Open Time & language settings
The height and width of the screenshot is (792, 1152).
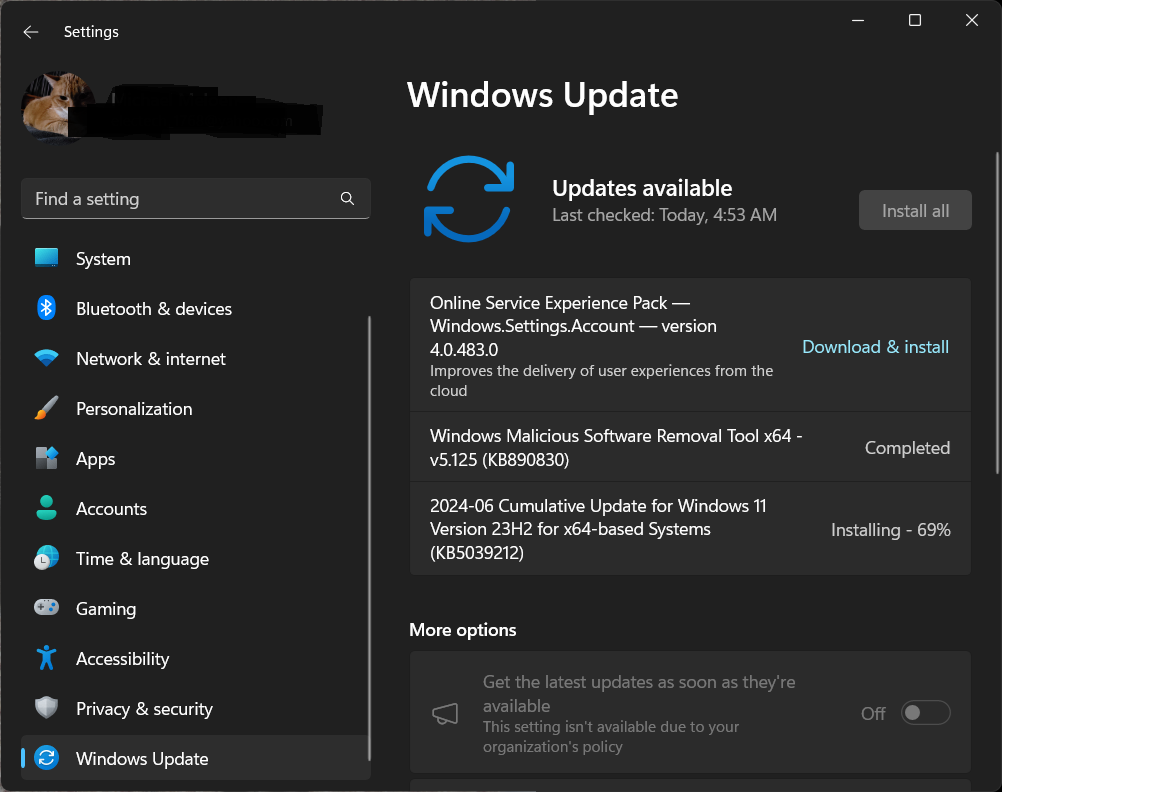coord(142,559)
